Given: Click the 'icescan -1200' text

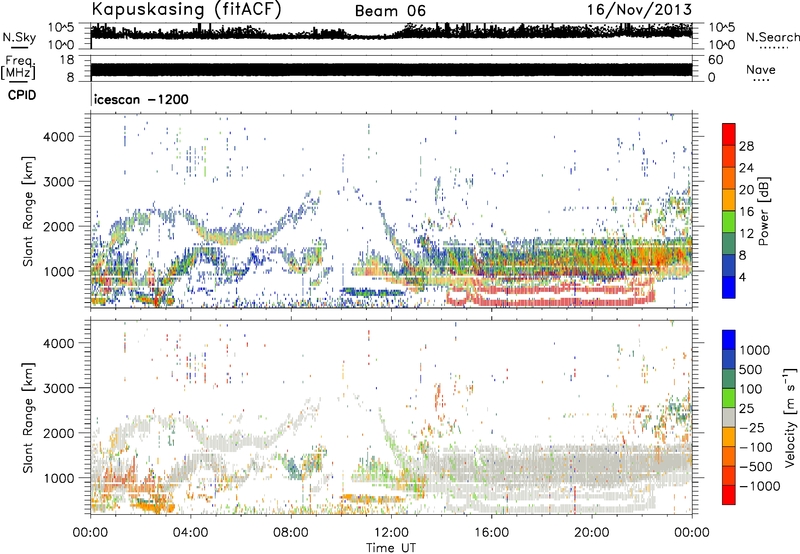Looking at the screenshot, I should [x=141, y=99].
